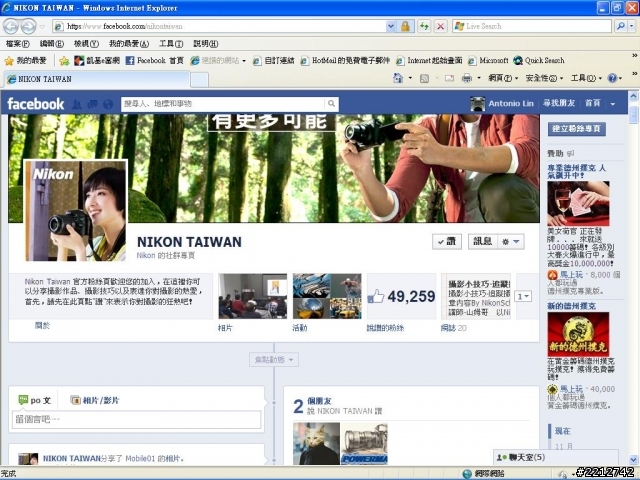
Task: Open the 活動 events thumbnail
Action: pyautogui.click(x=327, y=296)
